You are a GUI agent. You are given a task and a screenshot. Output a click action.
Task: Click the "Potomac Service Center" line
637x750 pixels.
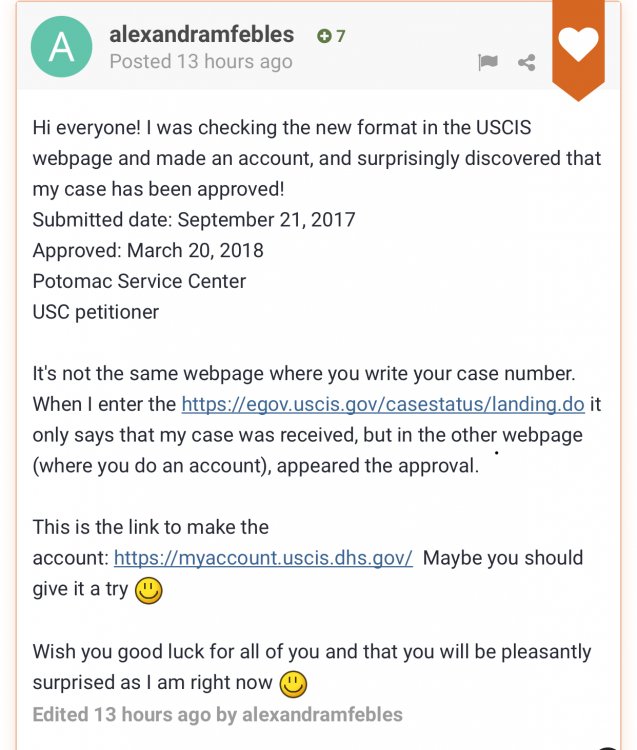(x=139, y=281)
